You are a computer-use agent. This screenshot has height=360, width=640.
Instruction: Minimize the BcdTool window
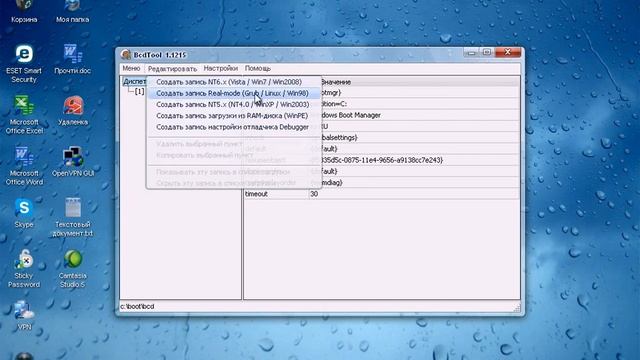[471, 52]
